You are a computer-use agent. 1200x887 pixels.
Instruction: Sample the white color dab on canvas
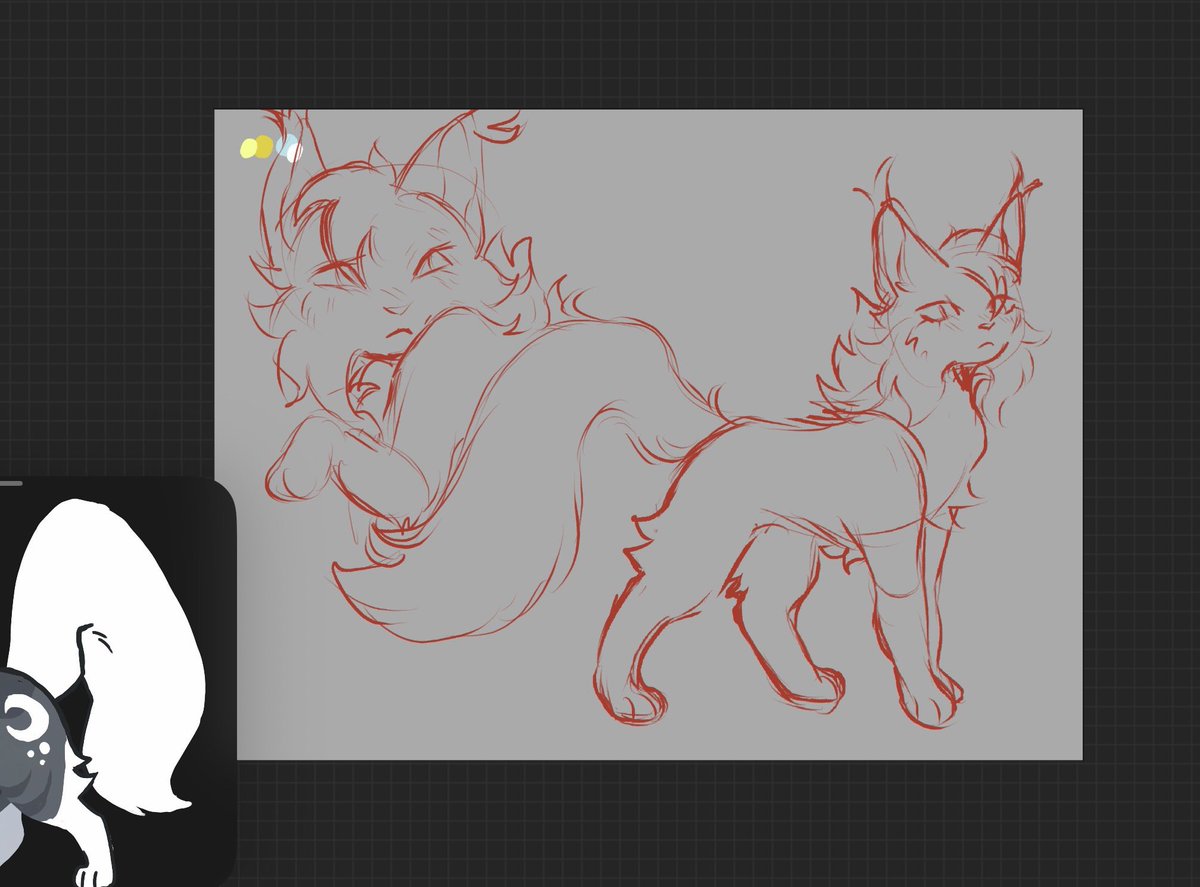(x=292, y=153)
